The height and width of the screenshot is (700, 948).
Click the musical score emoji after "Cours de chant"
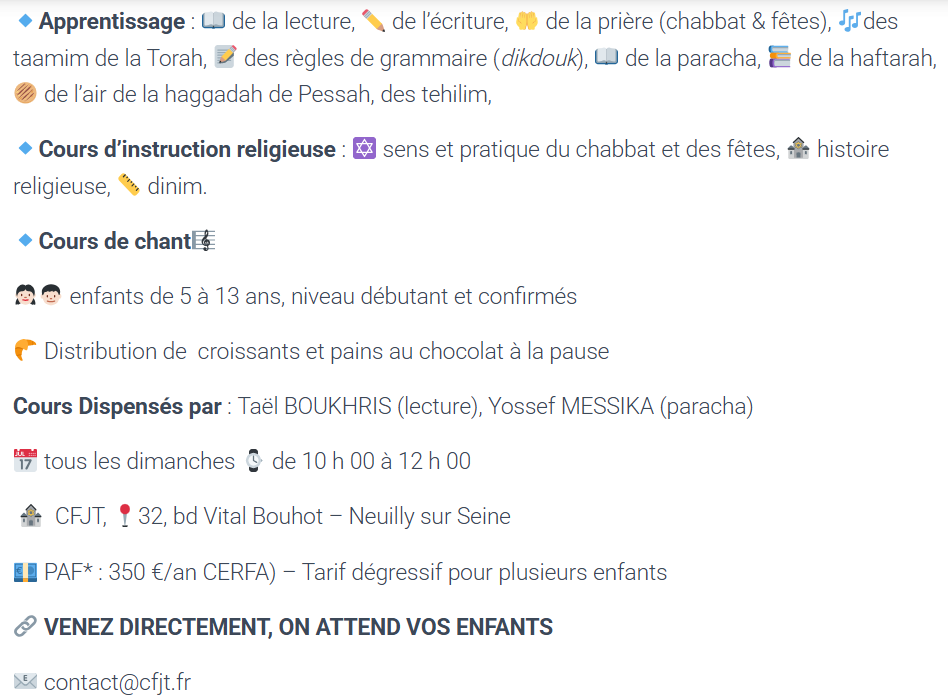click(x=204, y=241)
